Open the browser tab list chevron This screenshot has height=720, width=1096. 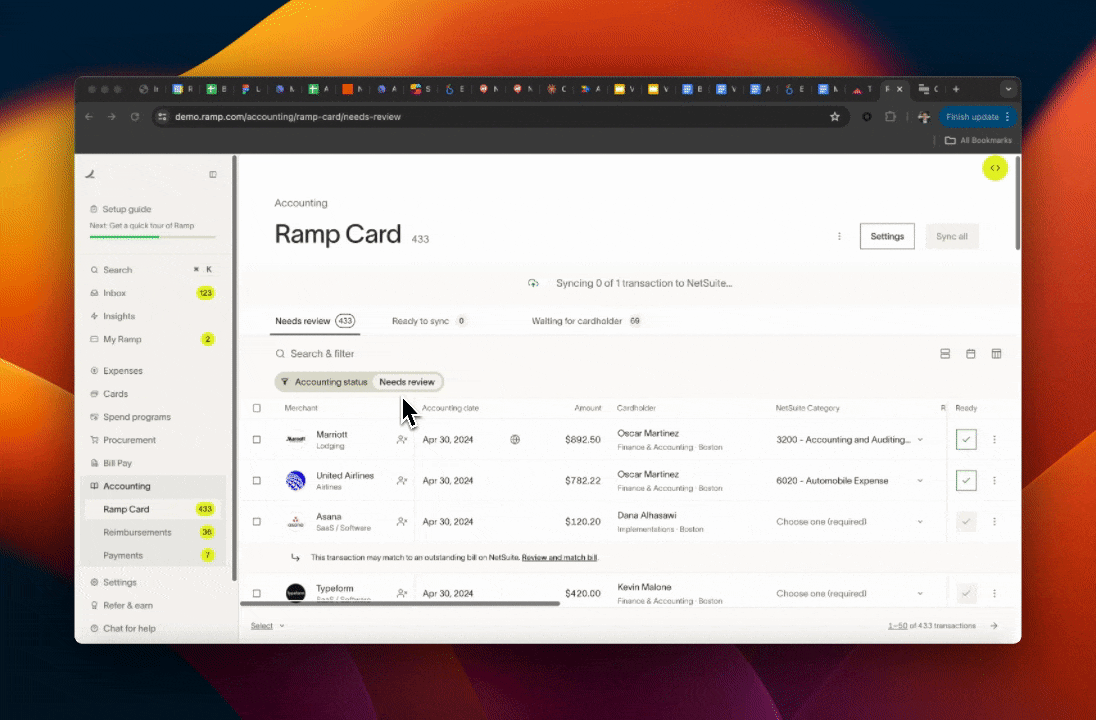tap(1007, 89)
